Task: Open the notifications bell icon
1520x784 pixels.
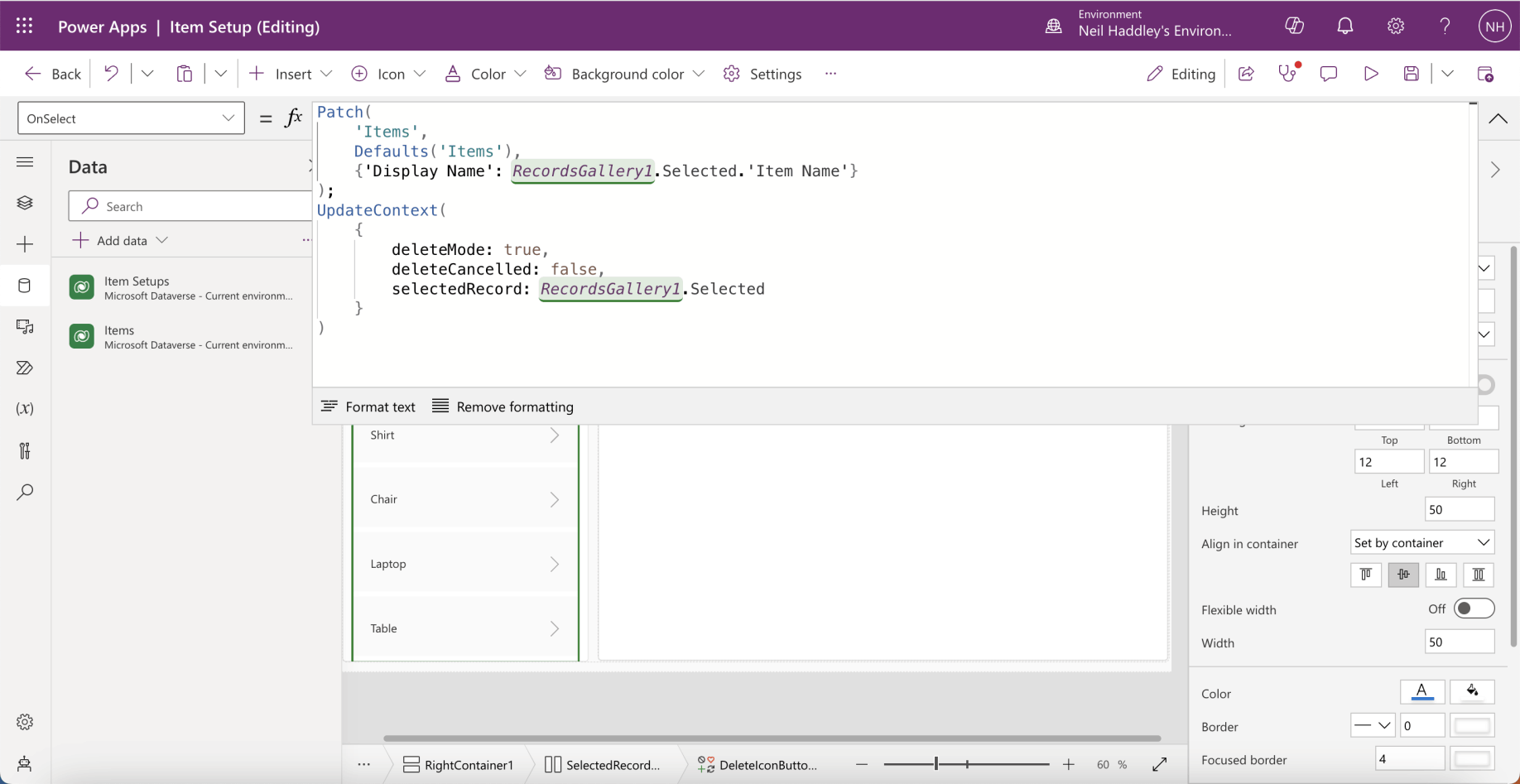Action: 1345,26
